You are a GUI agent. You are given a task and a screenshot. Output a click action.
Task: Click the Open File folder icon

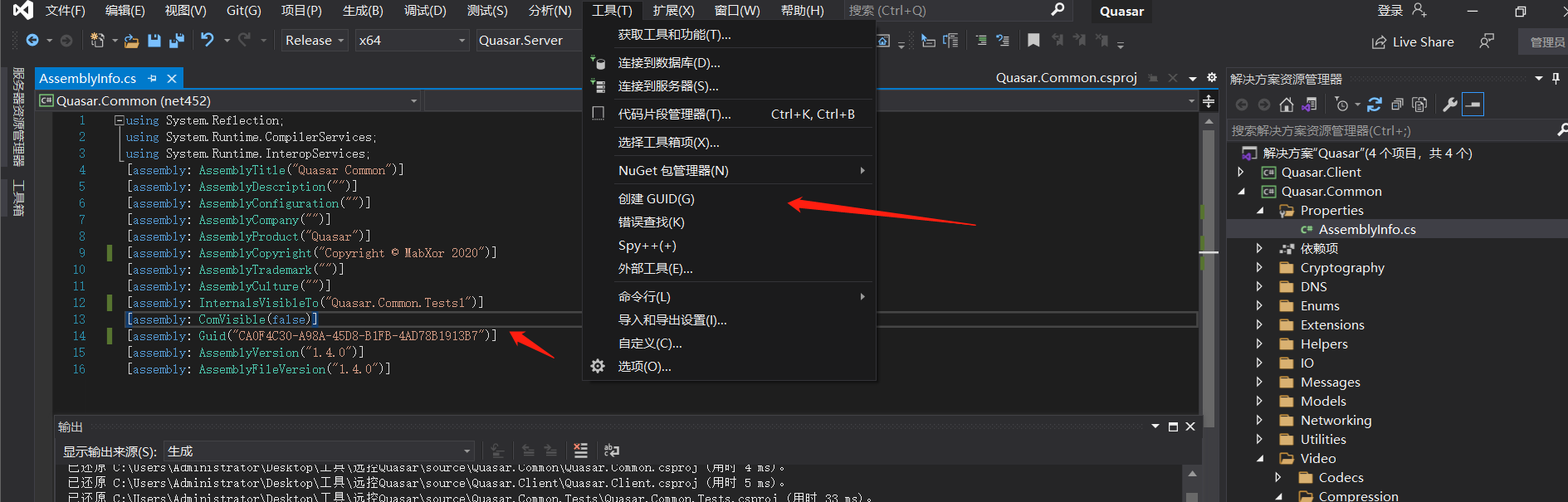click(x=131, y=40)
